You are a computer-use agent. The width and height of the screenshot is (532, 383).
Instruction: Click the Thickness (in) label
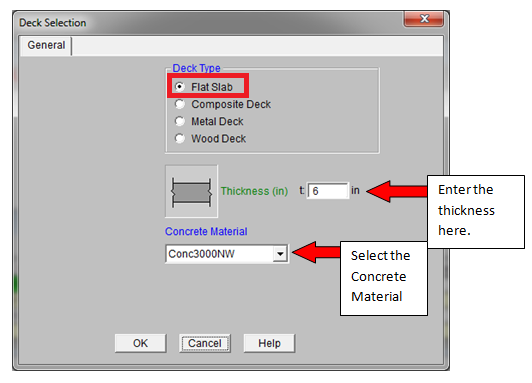pyautogui.click(x=254, y=191)
